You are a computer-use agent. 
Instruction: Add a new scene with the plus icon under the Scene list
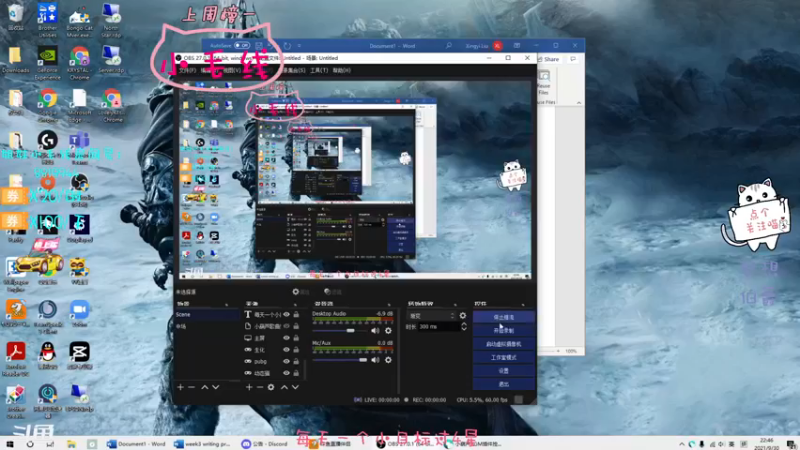click(181, 387)
